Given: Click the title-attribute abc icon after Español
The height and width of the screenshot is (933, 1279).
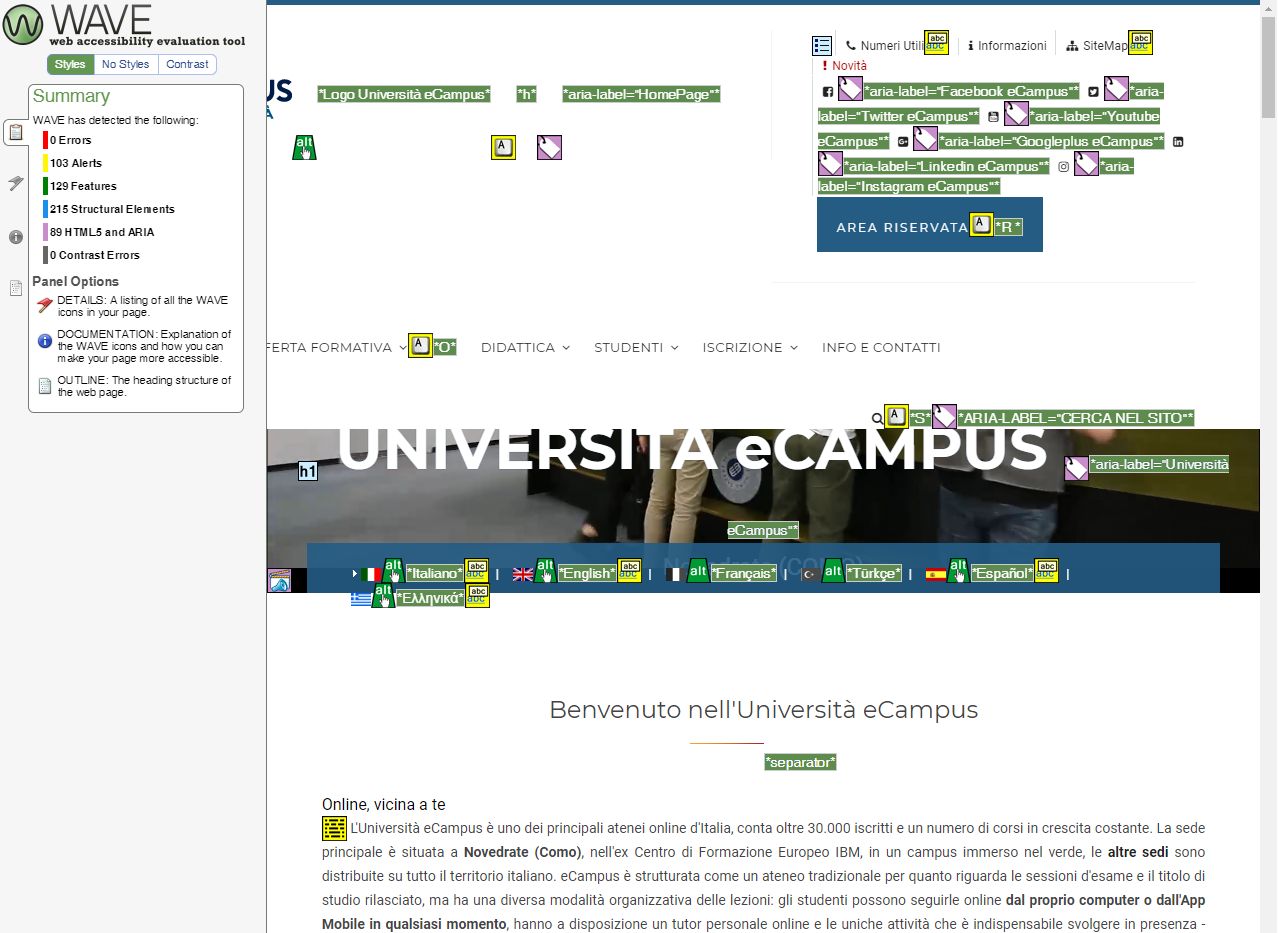Looking at the screenshot, I should 1046,570.
